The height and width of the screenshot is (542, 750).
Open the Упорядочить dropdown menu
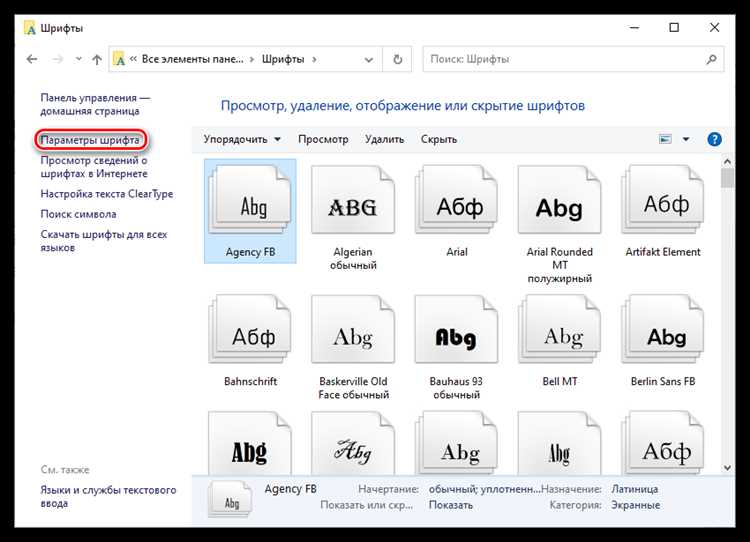click(x=242, y=139)
